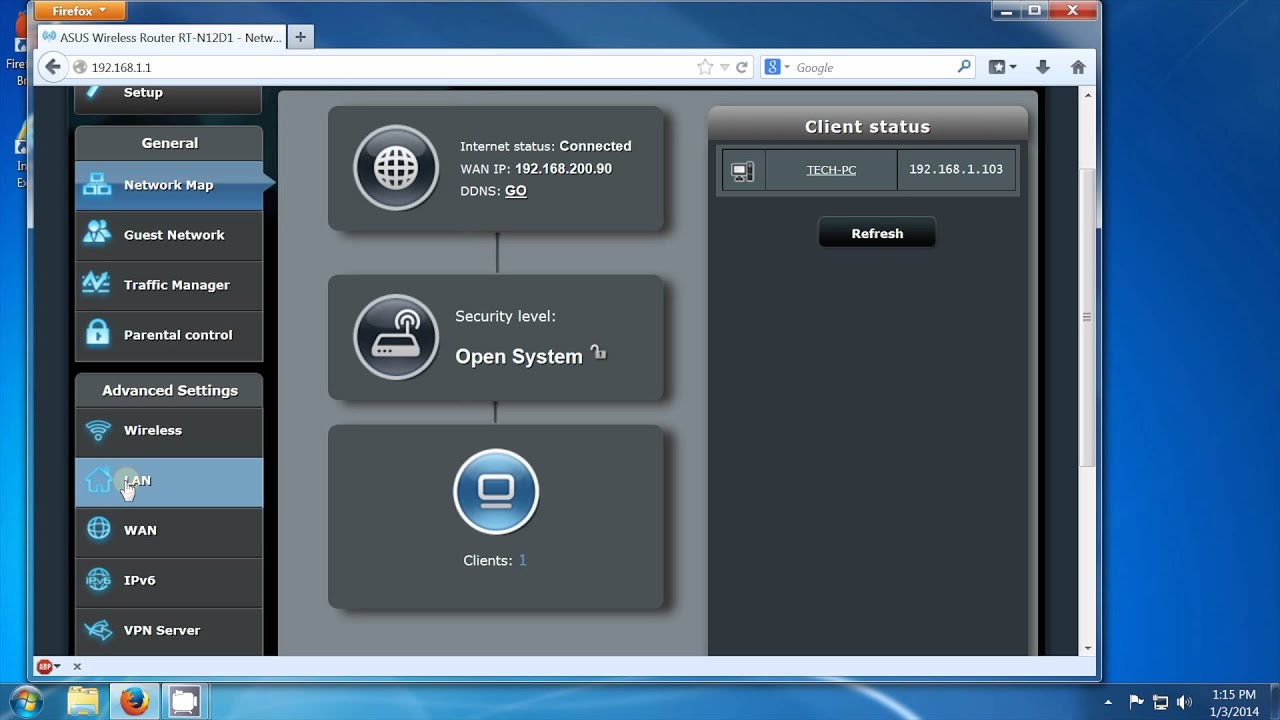Open a new browser tab
Screen dimensions: 1280x720
(299, 37)
